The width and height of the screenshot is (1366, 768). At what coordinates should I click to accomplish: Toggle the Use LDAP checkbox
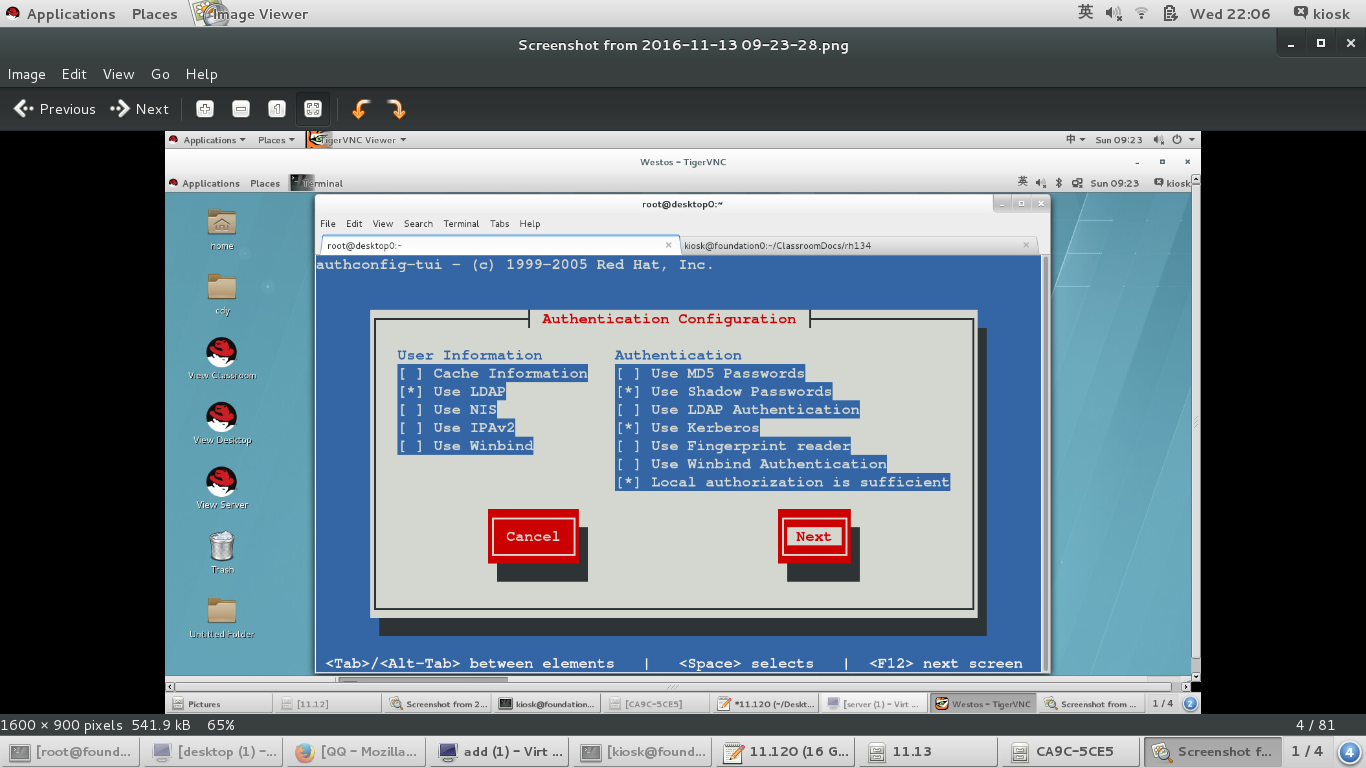point(411,391)
